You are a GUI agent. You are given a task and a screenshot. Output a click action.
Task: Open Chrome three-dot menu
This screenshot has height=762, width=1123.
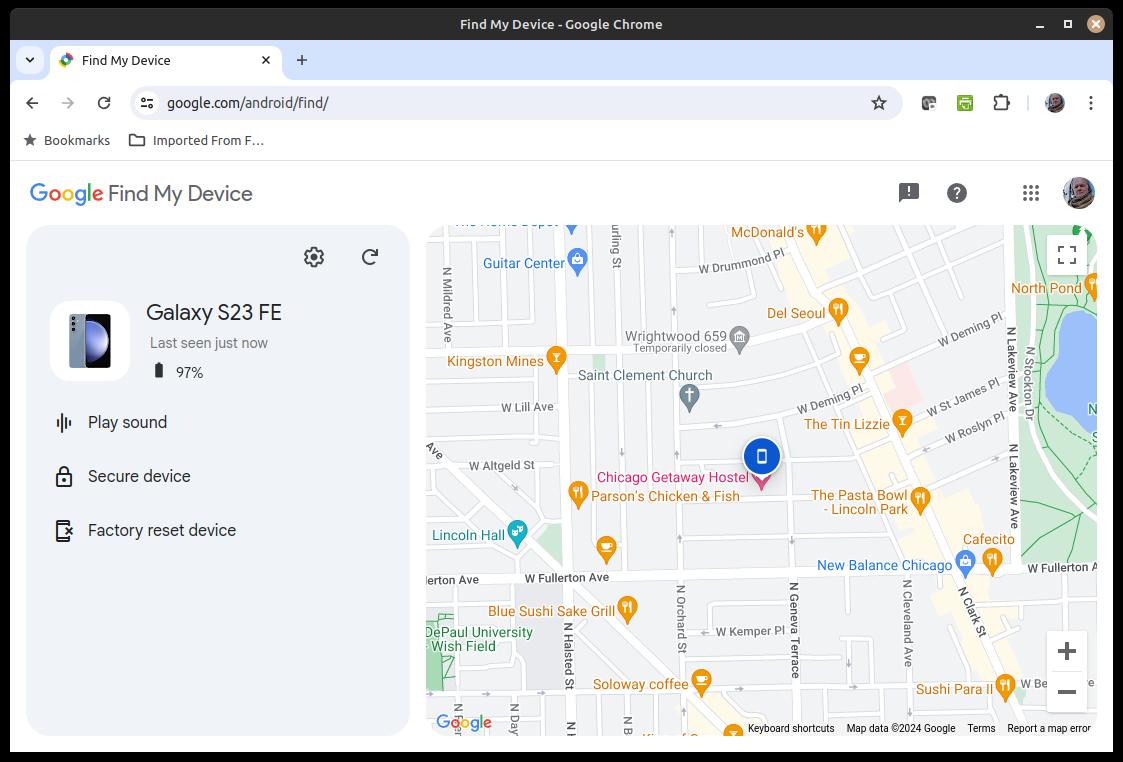[x=1091, y=103]
